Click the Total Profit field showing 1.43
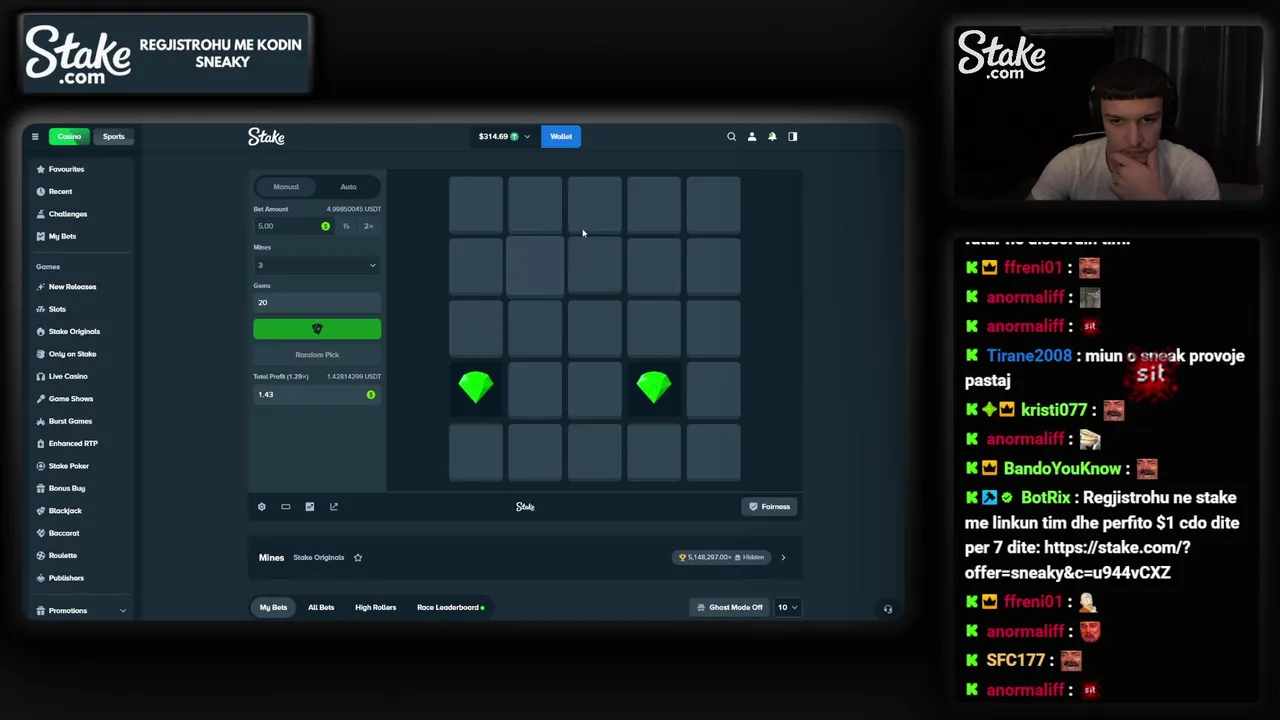Viewport: 1280px width, 720px height. tap(317, 394)
